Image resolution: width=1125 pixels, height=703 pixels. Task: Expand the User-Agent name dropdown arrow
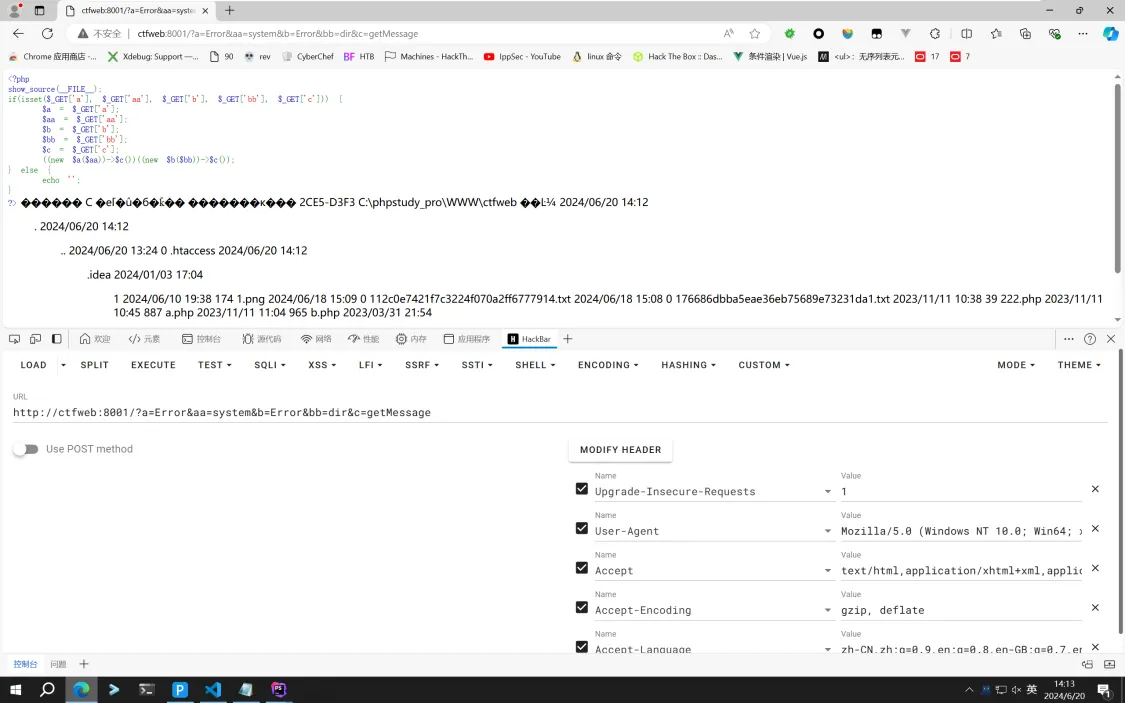point(827,532)
